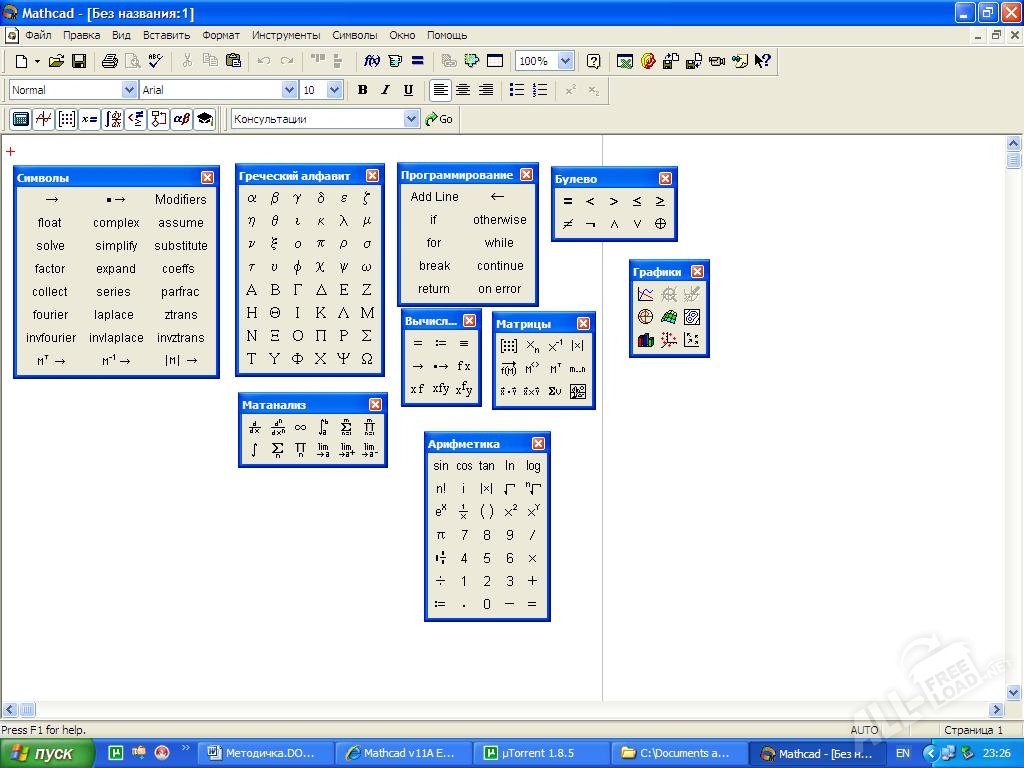Click the Greek symbol palette toolbar icon
The width and height of the screenshot is (1024, 768).
click(x=181, y=119)
